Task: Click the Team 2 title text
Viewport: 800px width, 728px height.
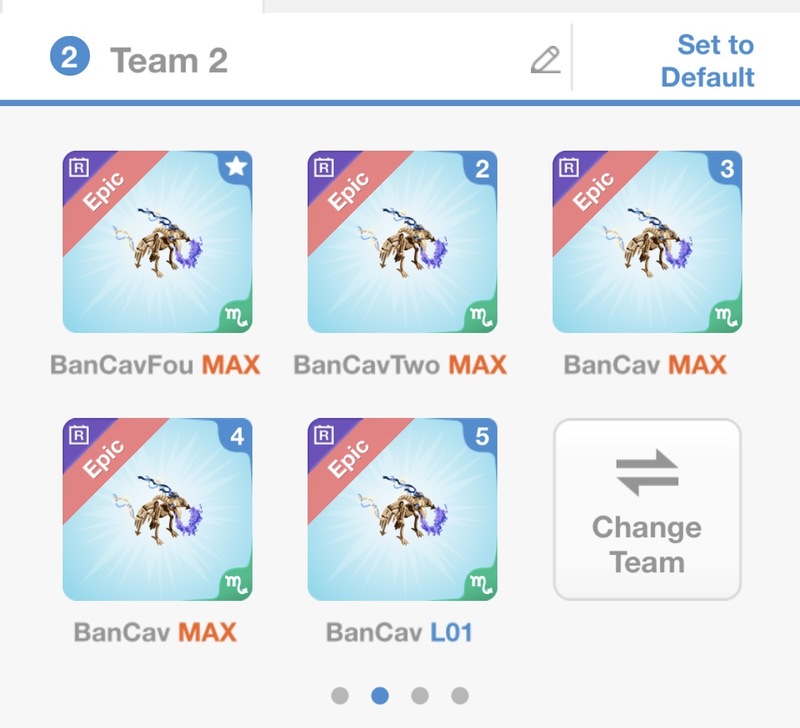Action: click(x=169, y=61)
